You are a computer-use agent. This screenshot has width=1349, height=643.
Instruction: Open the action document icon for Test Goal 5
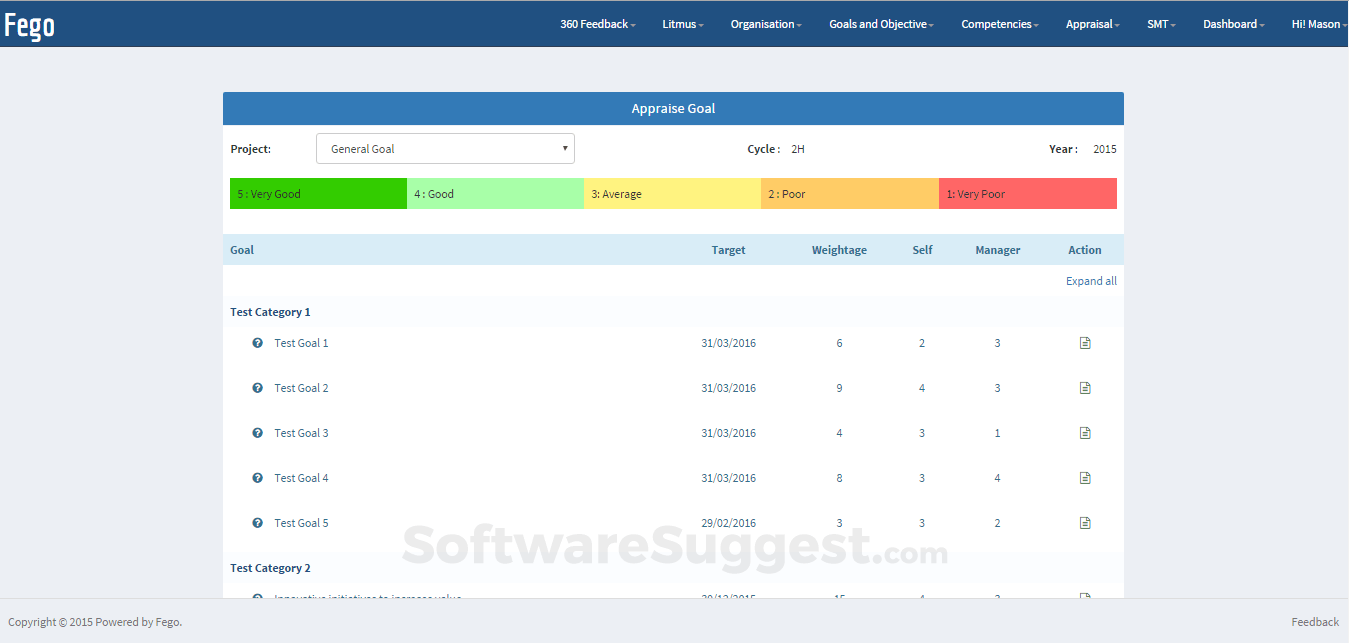[x=1085, y=522]
